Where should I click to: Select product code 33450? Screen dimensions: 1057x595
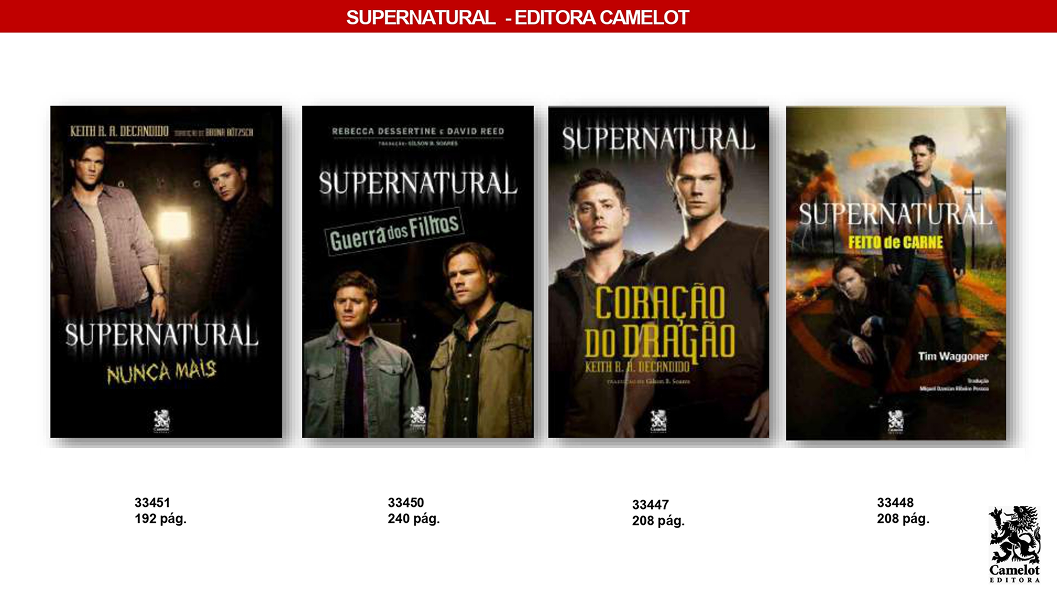[406, 503]
